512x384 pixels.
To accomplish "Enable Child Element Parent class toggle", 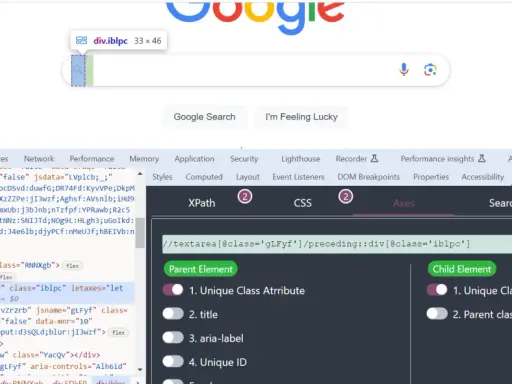I will (x=437, y=314).
